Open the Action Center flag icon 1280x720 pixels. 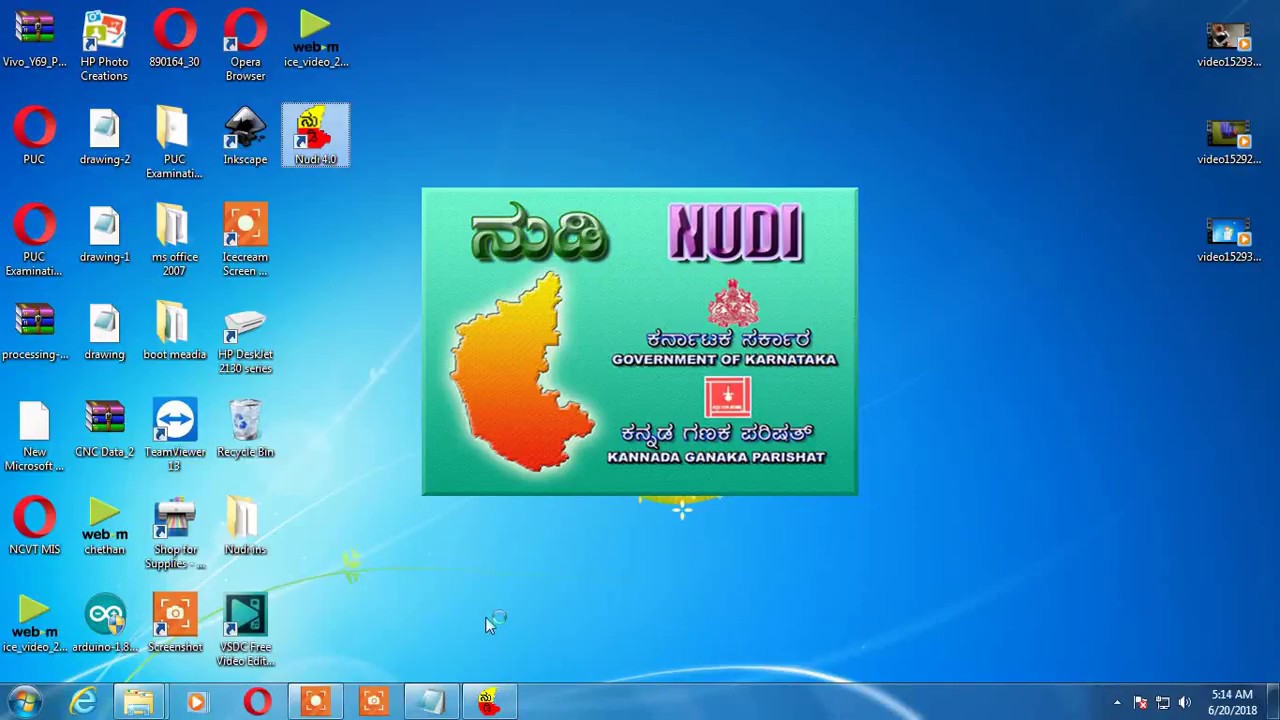click(1140, 702)
